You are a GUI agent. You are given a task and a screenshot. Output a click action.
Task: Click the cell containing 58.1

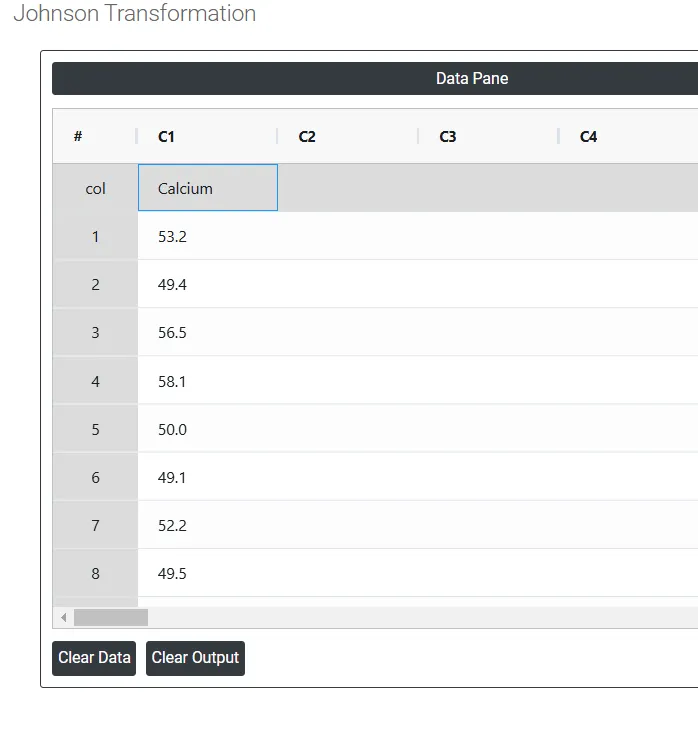(x=208, y=381)
